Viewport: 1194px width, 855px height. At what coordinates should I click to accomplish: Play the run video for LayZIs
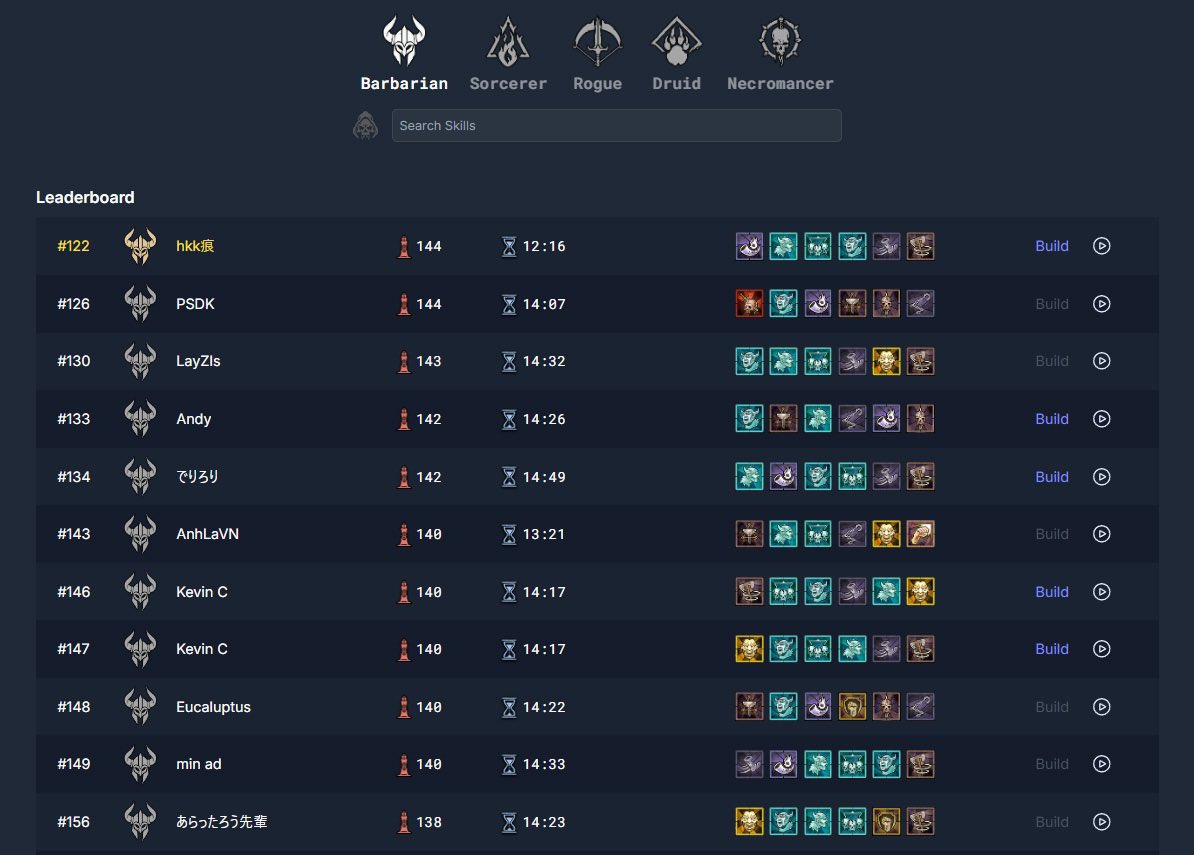tap(1101, 361)
